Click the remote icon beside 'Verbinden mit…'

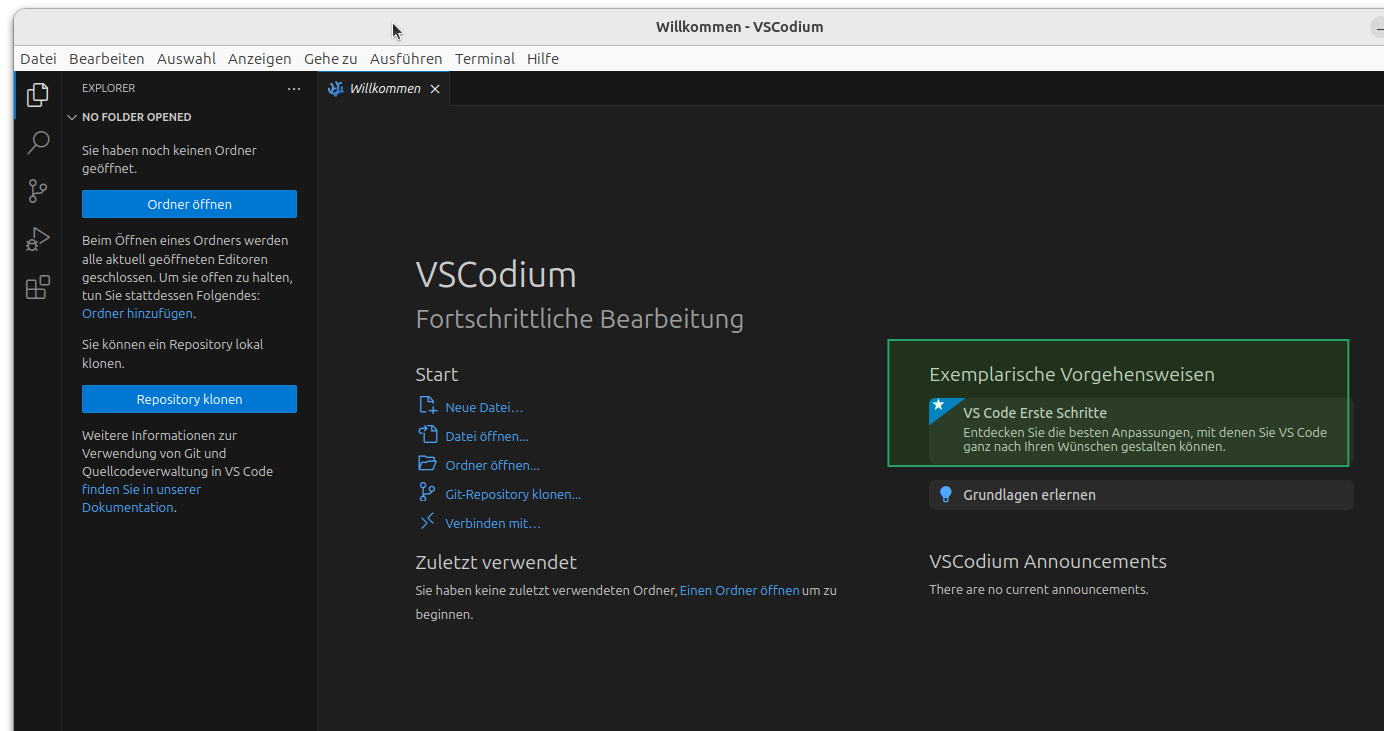coord(428,521)
